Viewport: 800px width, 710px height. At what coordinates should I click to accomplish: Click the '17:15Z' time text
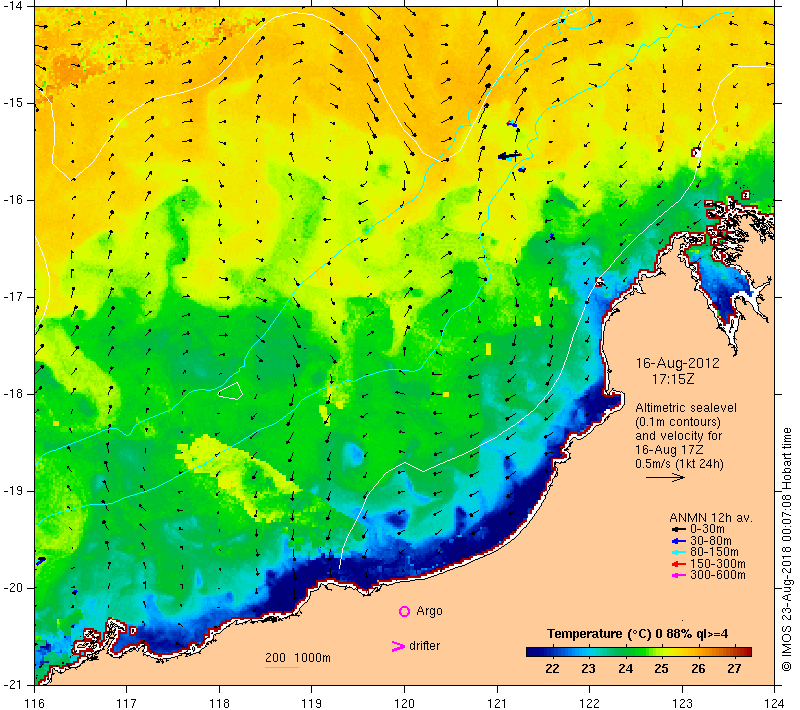pos(673,379)
